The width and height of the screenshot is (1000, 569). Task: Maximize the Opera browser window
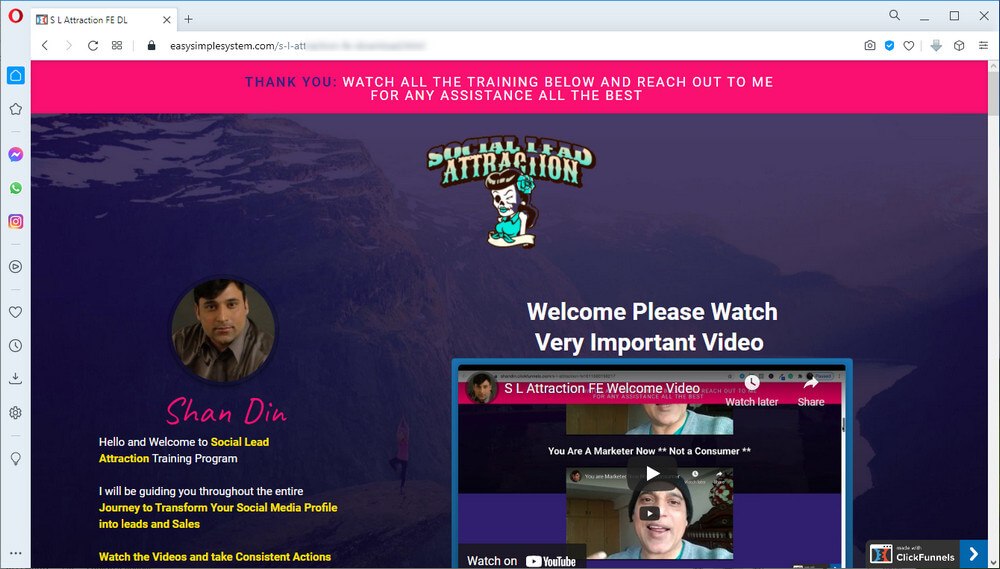(x=954, y=16)
